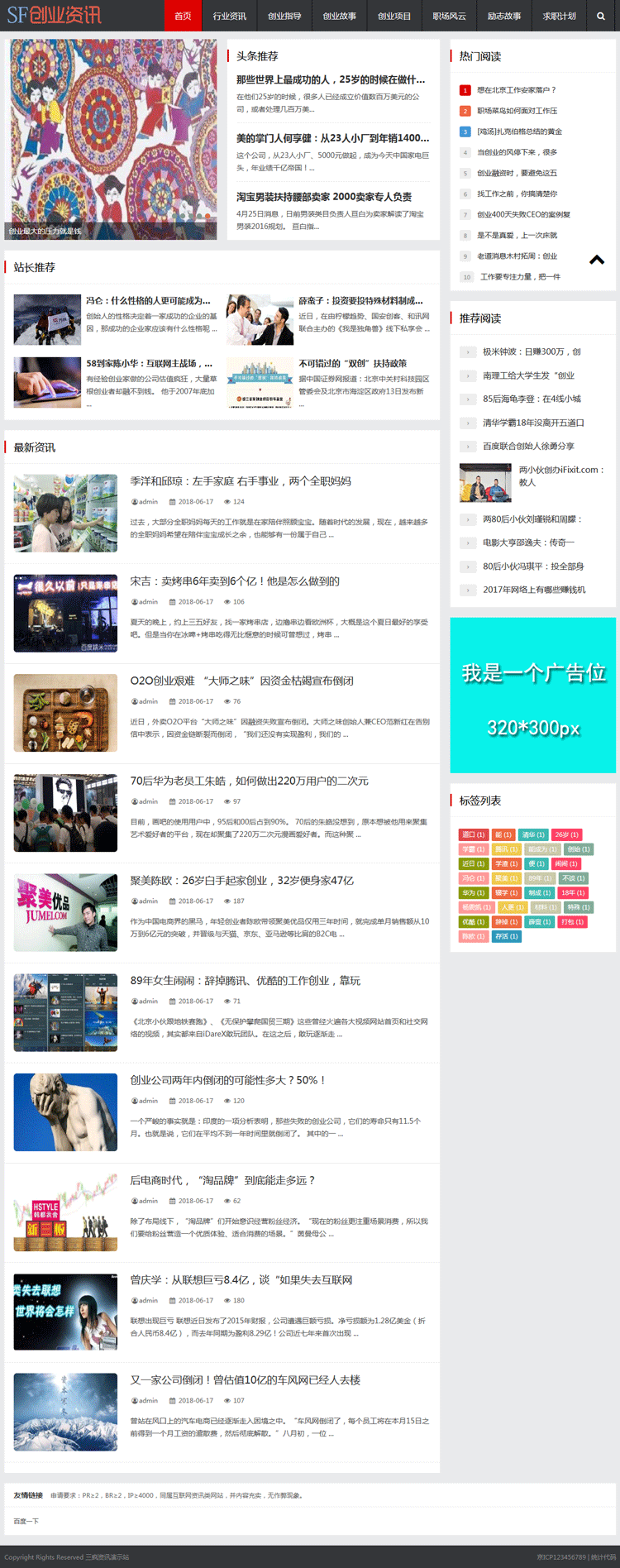Select the red 道口 (1) tag
This screenshot has width=620, height=1568.
[x=473, y=834]
